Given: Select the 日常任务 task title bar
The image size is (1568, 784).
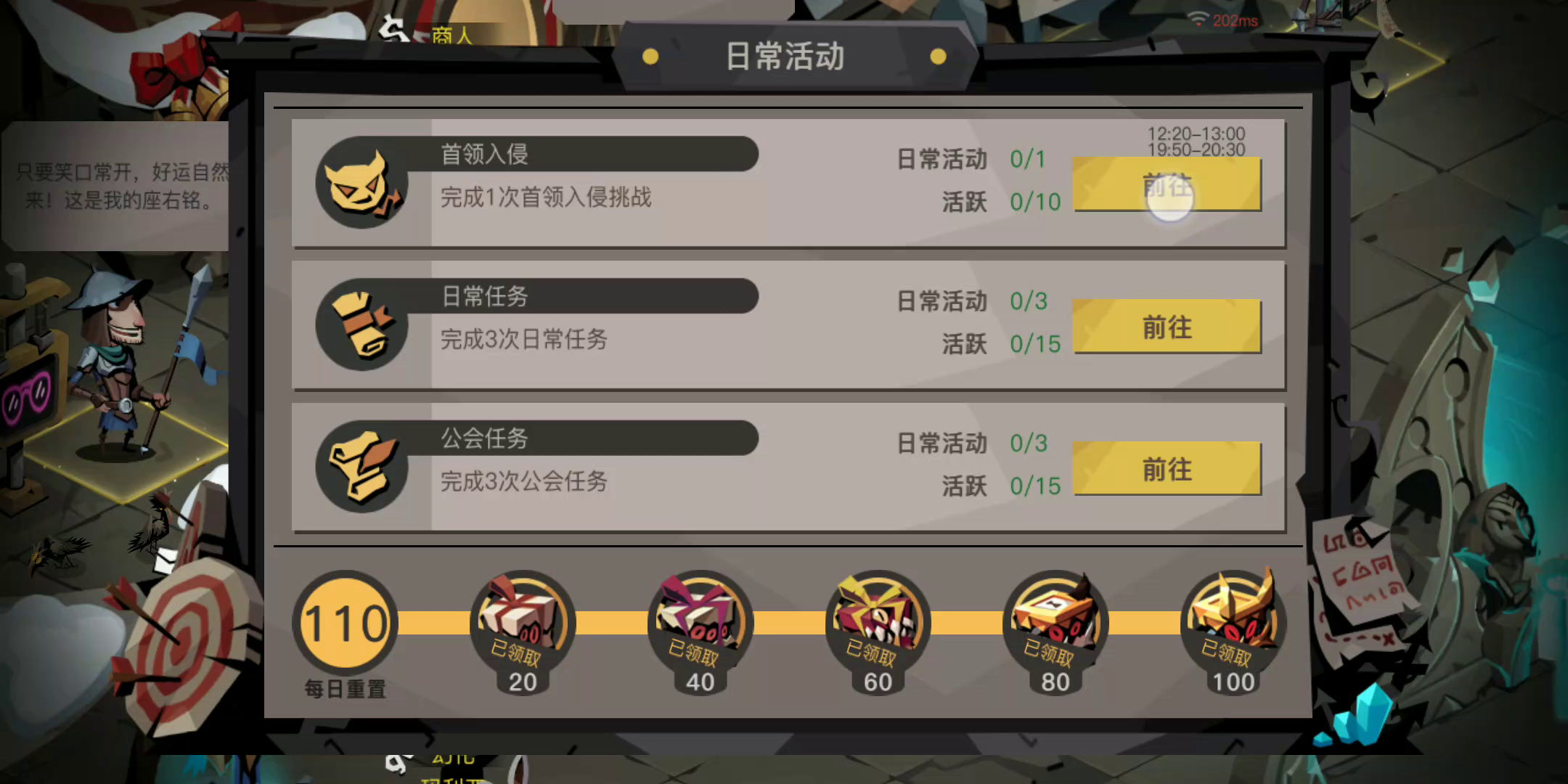Looking at the screenshot, I should click(x=595, y=296).
